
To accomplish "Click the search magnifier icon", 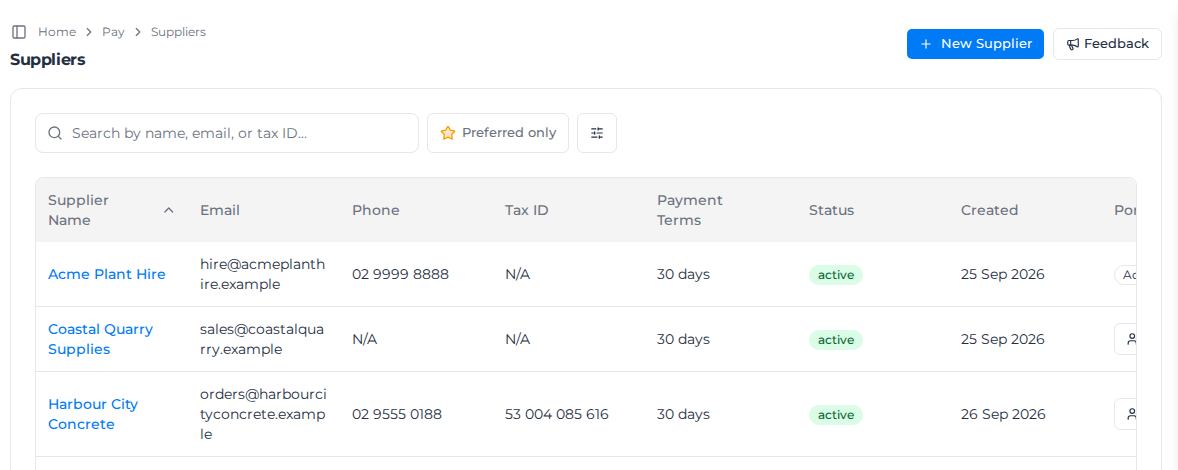I will (55, 133).
